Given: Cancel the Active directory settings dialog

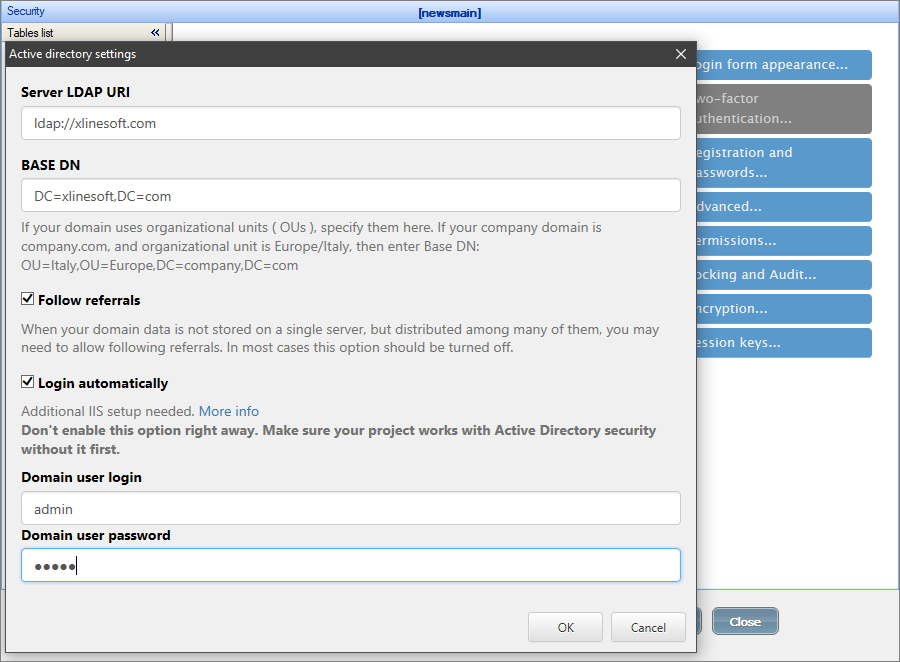Looking at the screenshot, I should [x=648, y=627].
